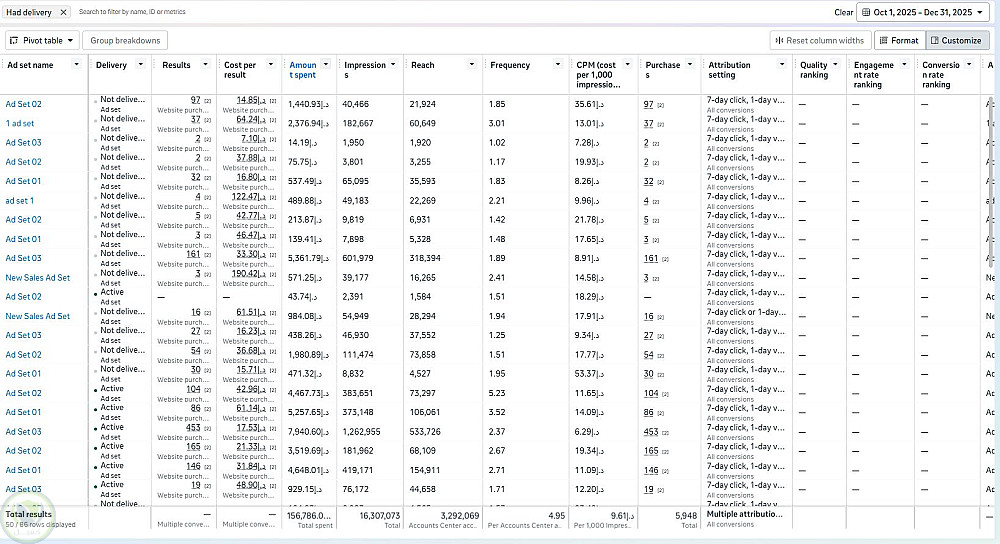Click the 190.42 cost per result value
The image size is (1000, 544).
click(247, 274)
